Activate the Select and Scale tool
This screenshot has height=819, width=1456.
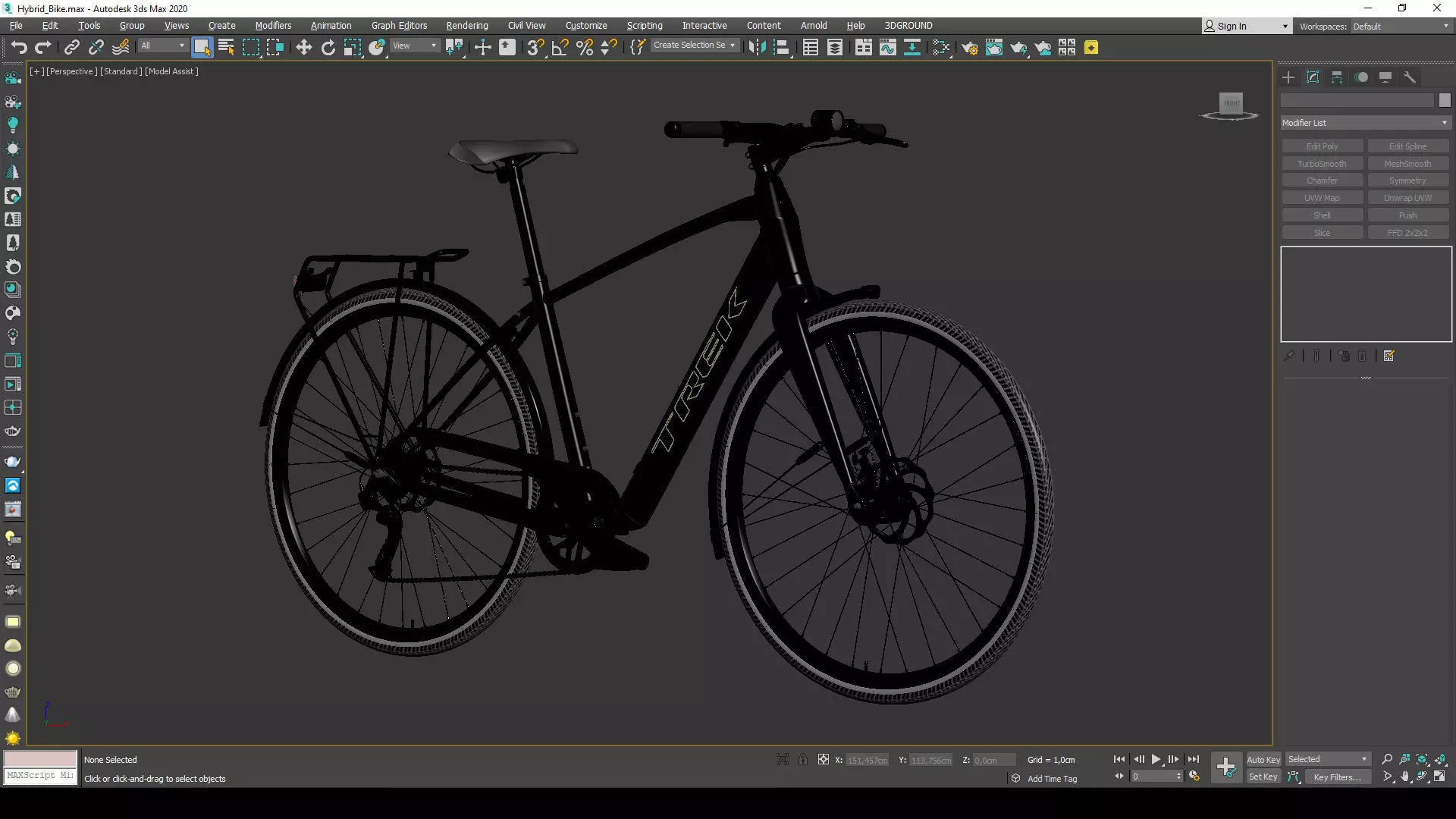tap(352, 48)
